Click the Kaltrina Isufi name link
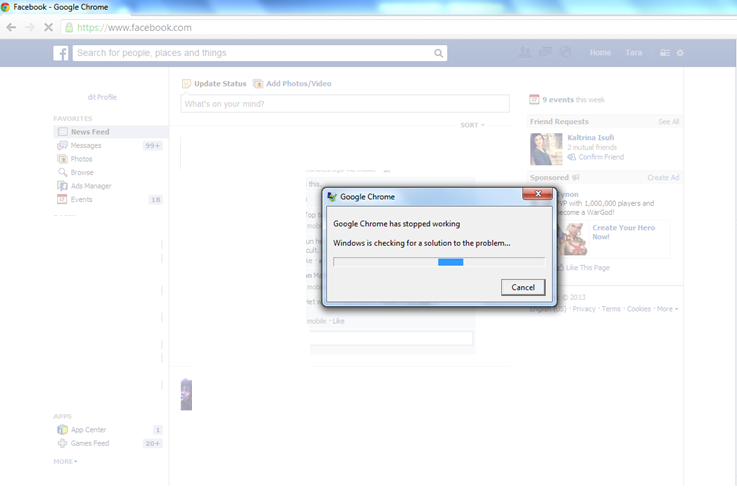This screenshot has height=493, width=737. (x=590, y=138)
